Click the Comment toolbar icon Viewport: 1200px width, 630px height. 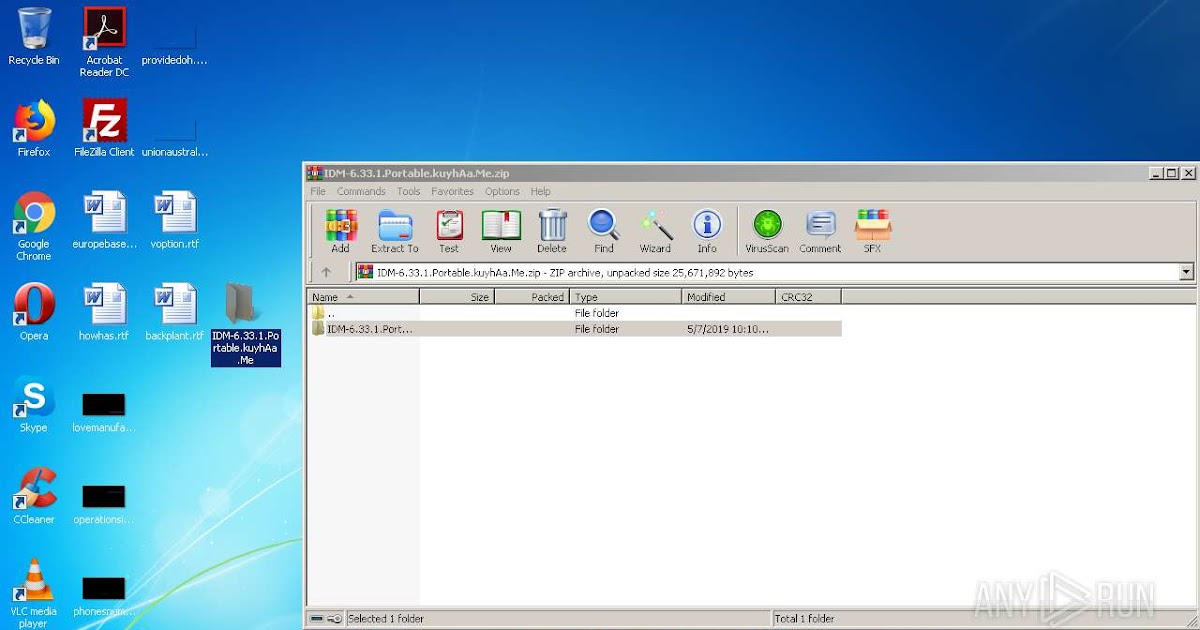click(x=820, y=231)
